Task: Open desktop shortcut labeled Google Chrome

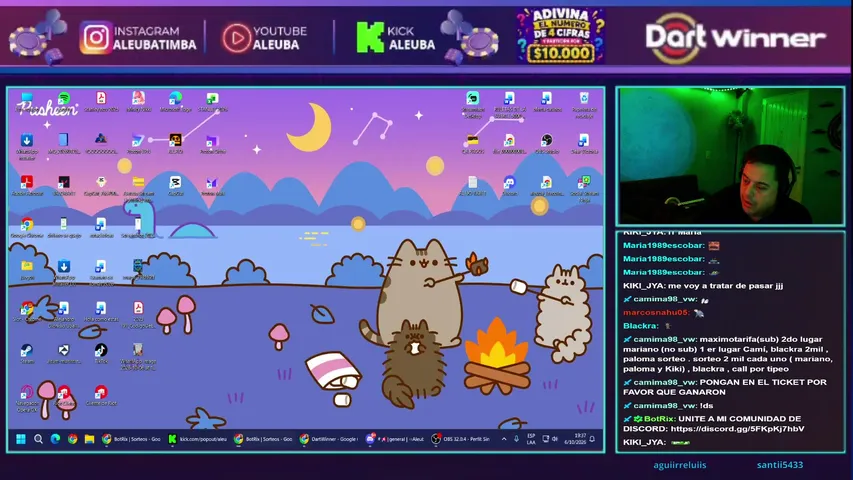Action: [x=27, y=227]
